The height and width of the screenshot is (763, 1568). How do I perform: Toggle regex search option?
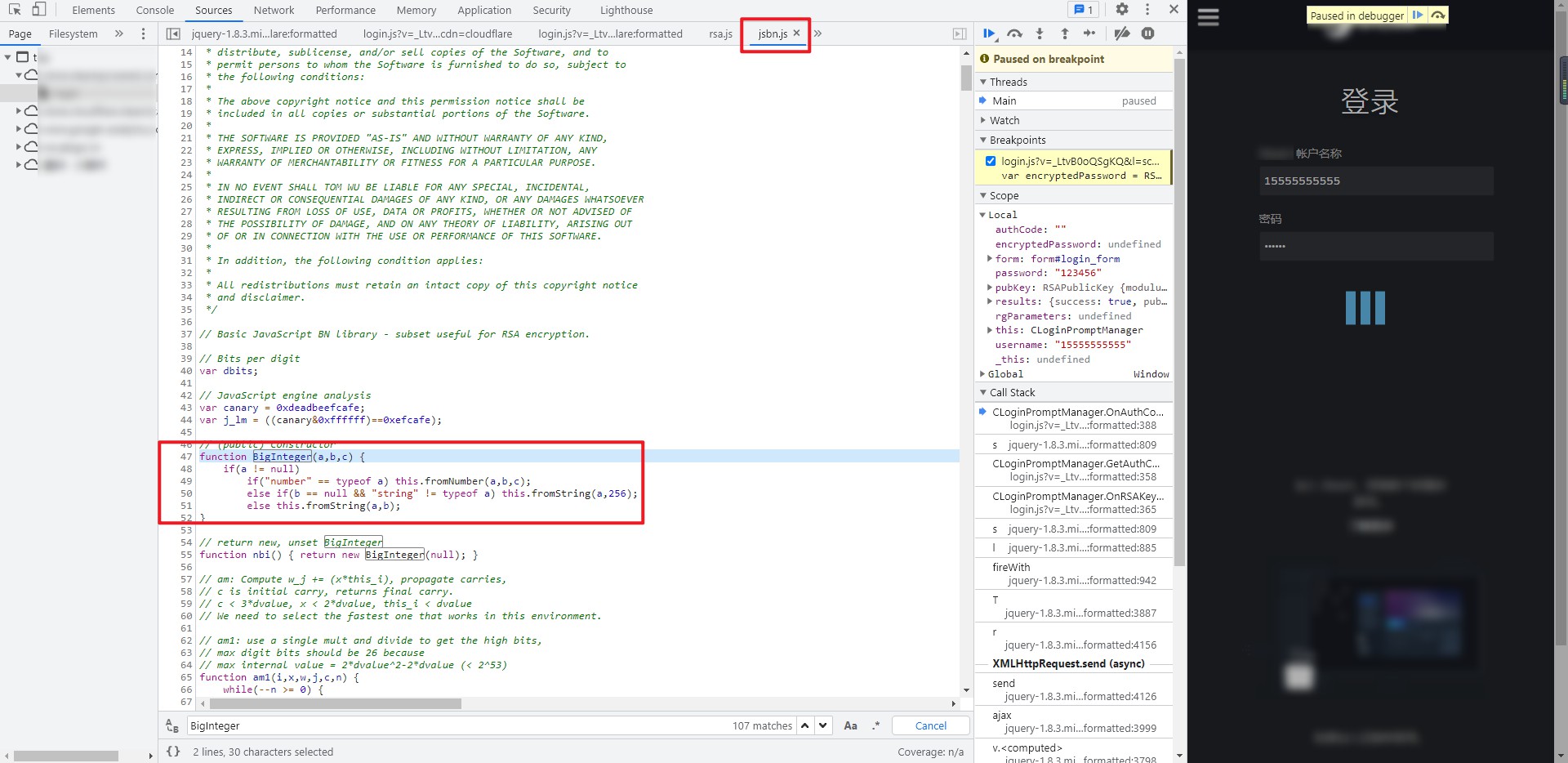(875, 725)
